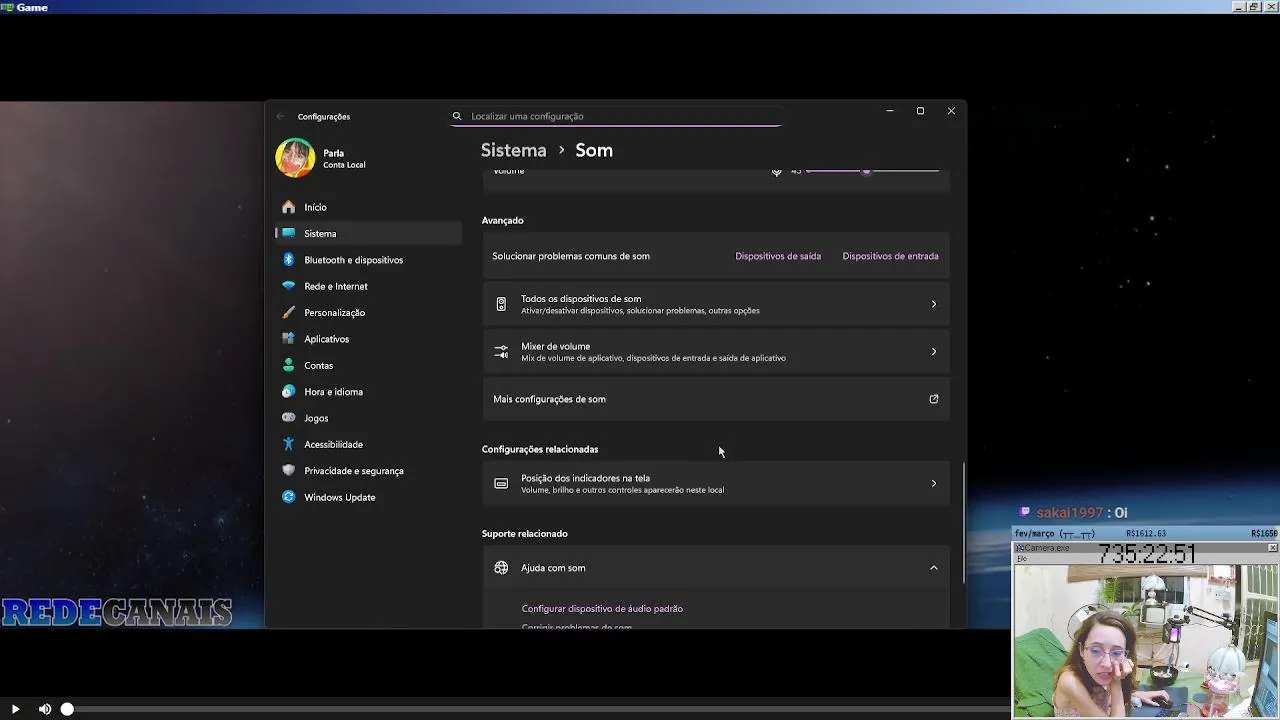Open Mixer de volume chevron
The width and height of the screenshot is (1280, 720).
(x=934, y=352)
